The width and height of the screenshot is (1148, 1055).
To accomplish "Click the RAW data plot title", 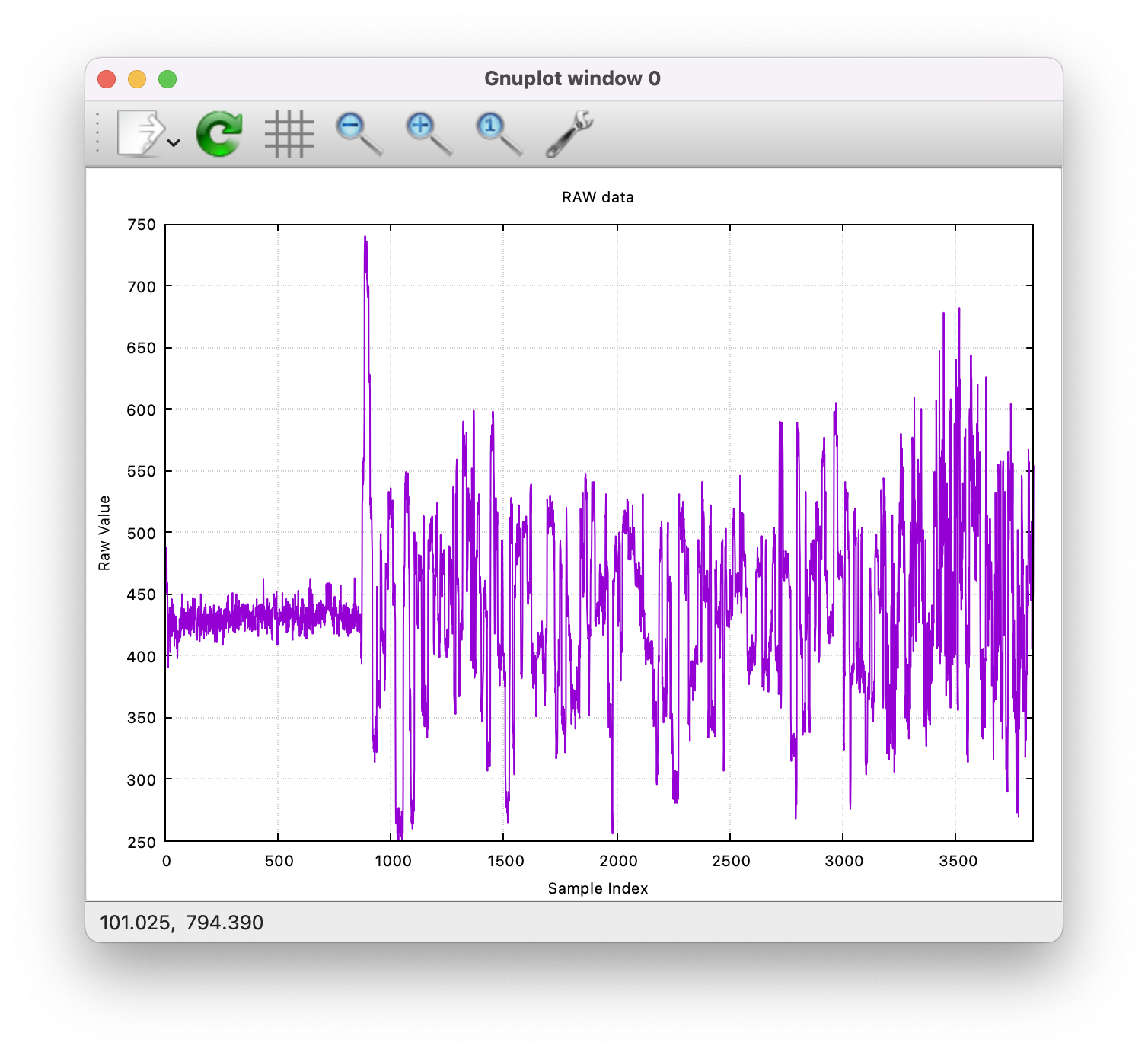I will [598, 196].
